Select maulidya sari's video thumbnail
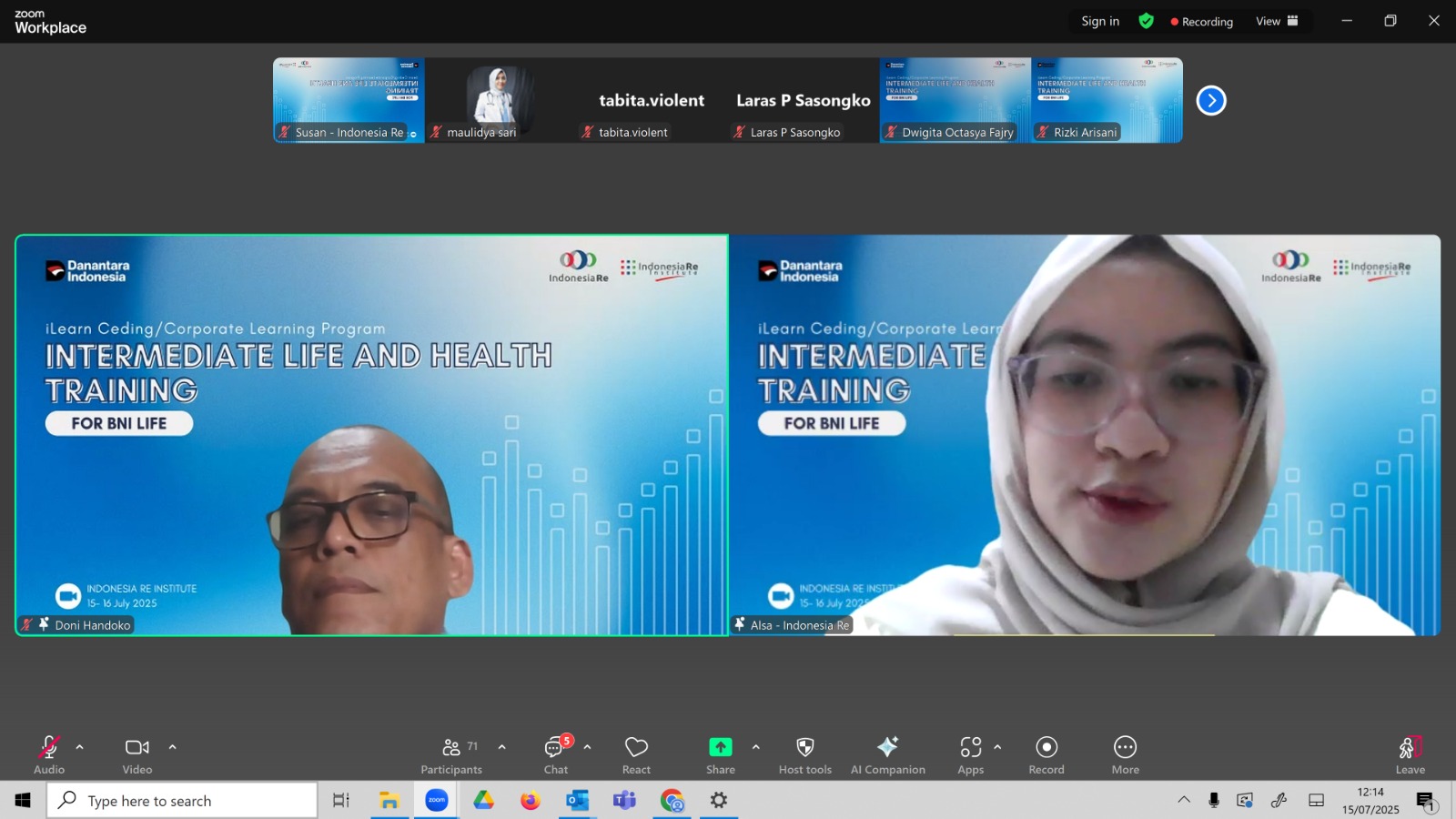Image resolution: width=1456 pixels, height=819 pixels. coord(500,100)
